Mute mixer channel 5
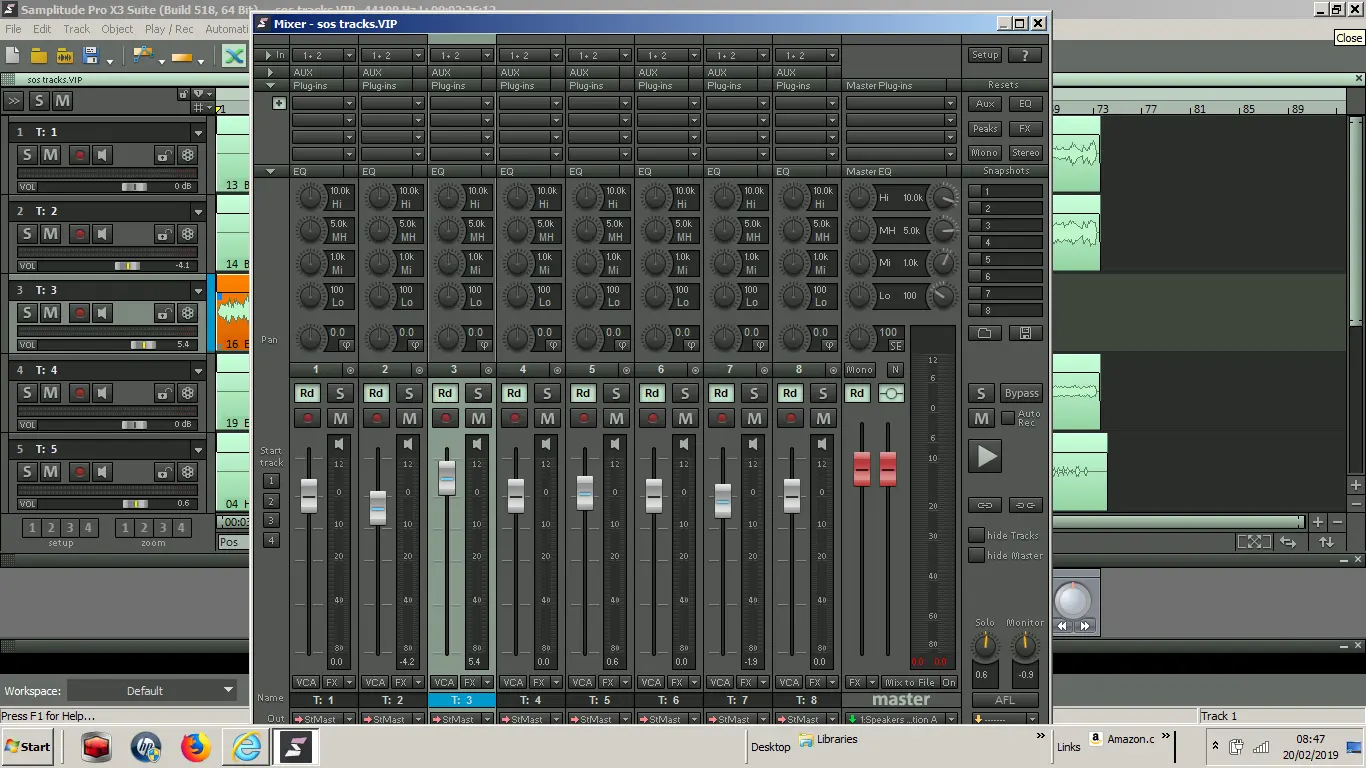The image size is (1366, 768). pyautogui.click(x=616, y=418)
